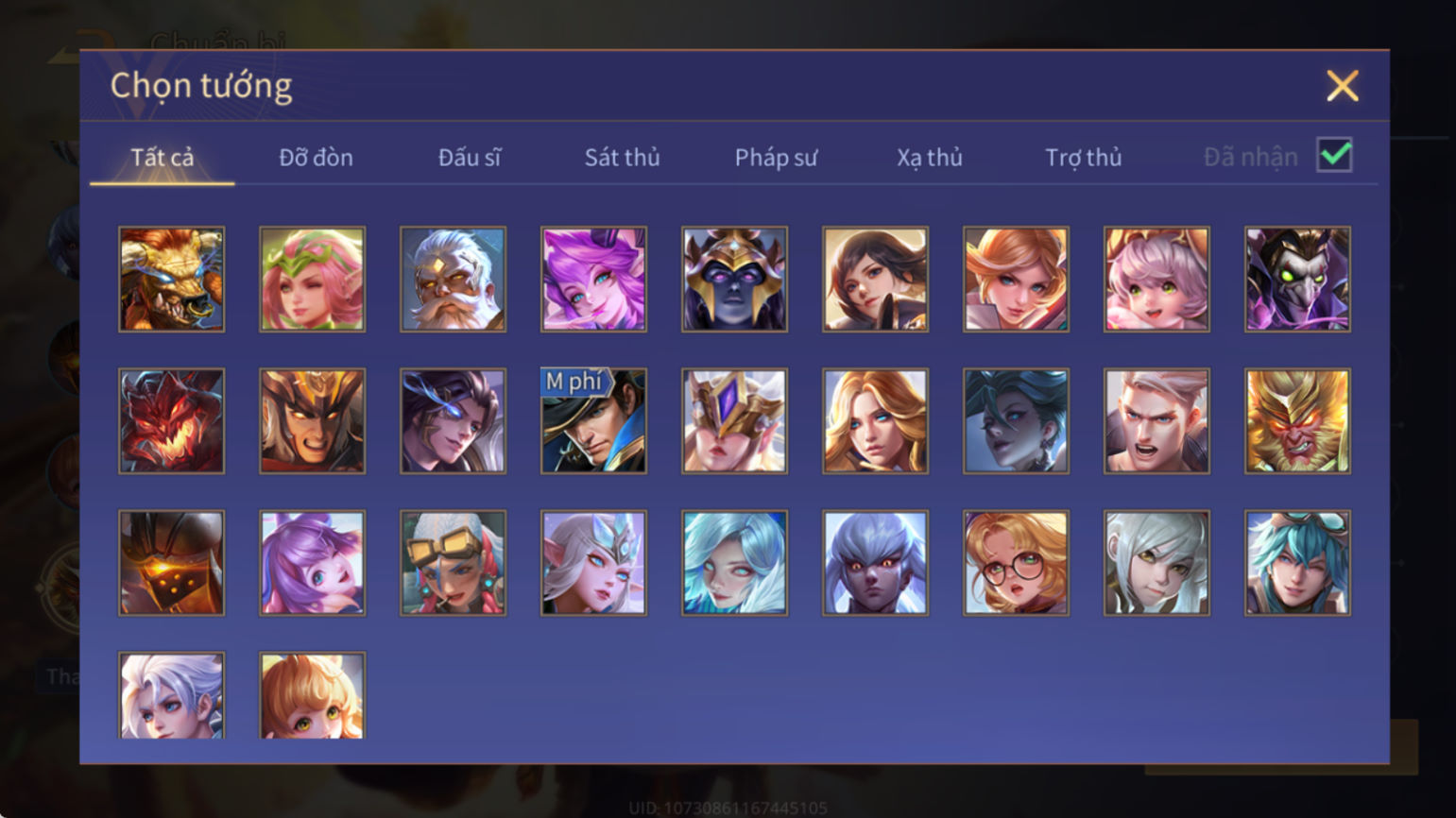Select the hero marked "M phí"

(x=593, y=421)
